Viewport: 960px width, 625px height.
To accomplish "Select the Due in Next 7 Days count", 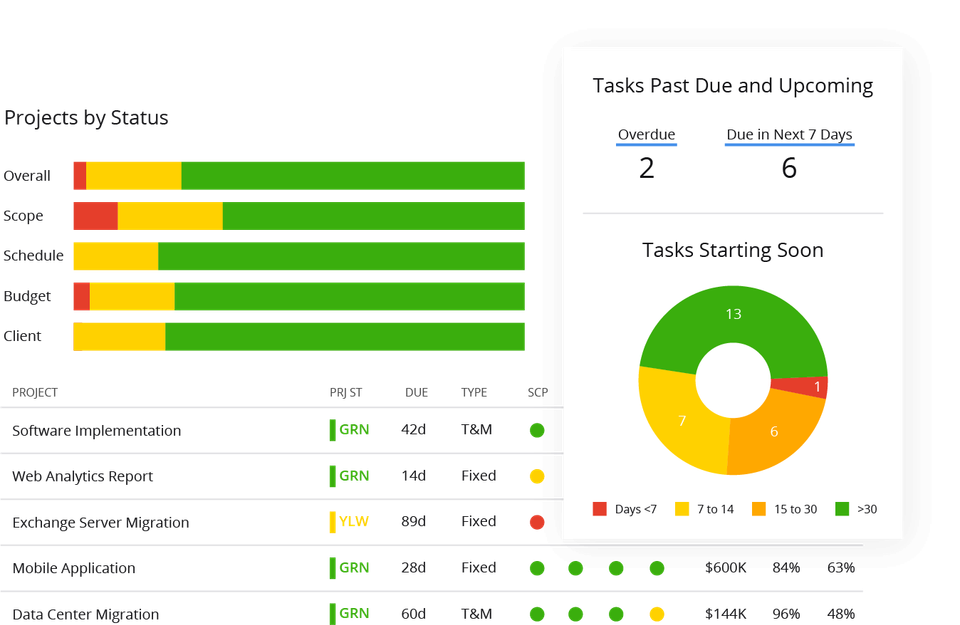I will tap(789, 167).
